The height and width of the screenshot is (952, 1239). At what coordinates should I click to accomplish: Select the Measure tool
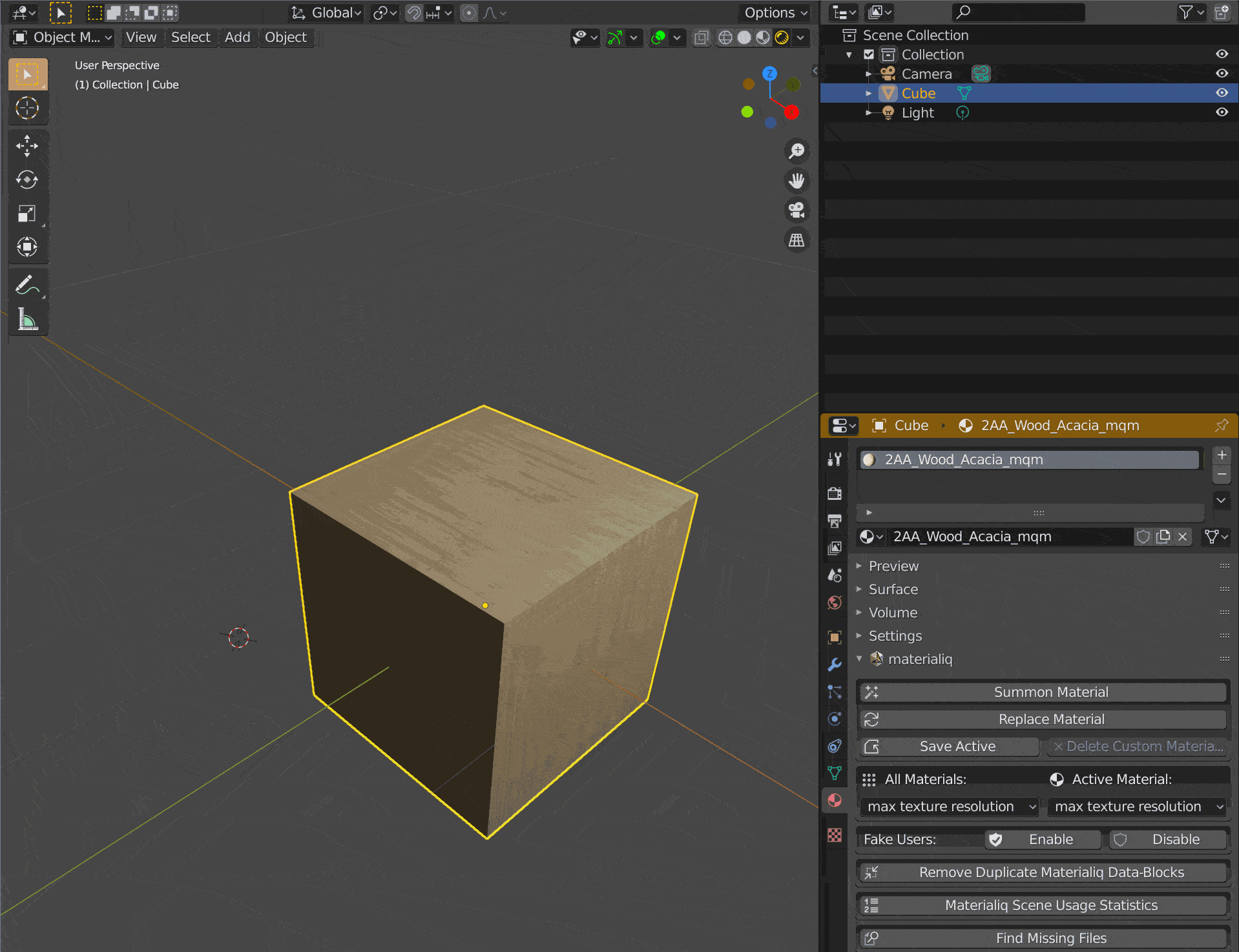tap(27, 319)
